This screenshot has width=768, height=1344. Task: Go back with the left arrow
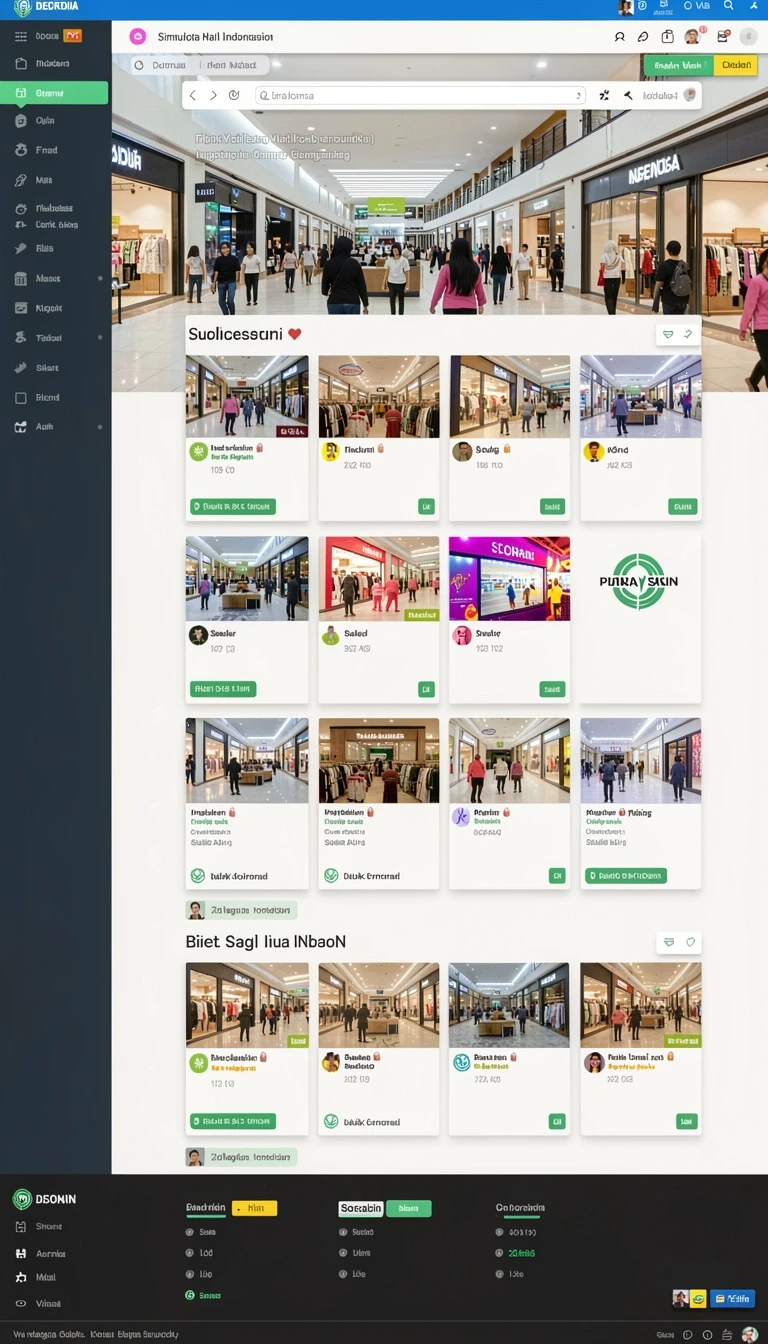(x=194, y=96)
